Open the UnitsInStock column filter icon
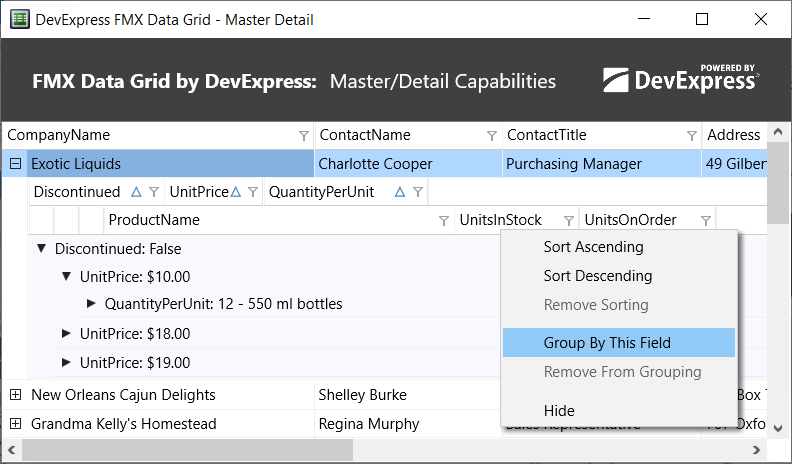 pos(569,221)
